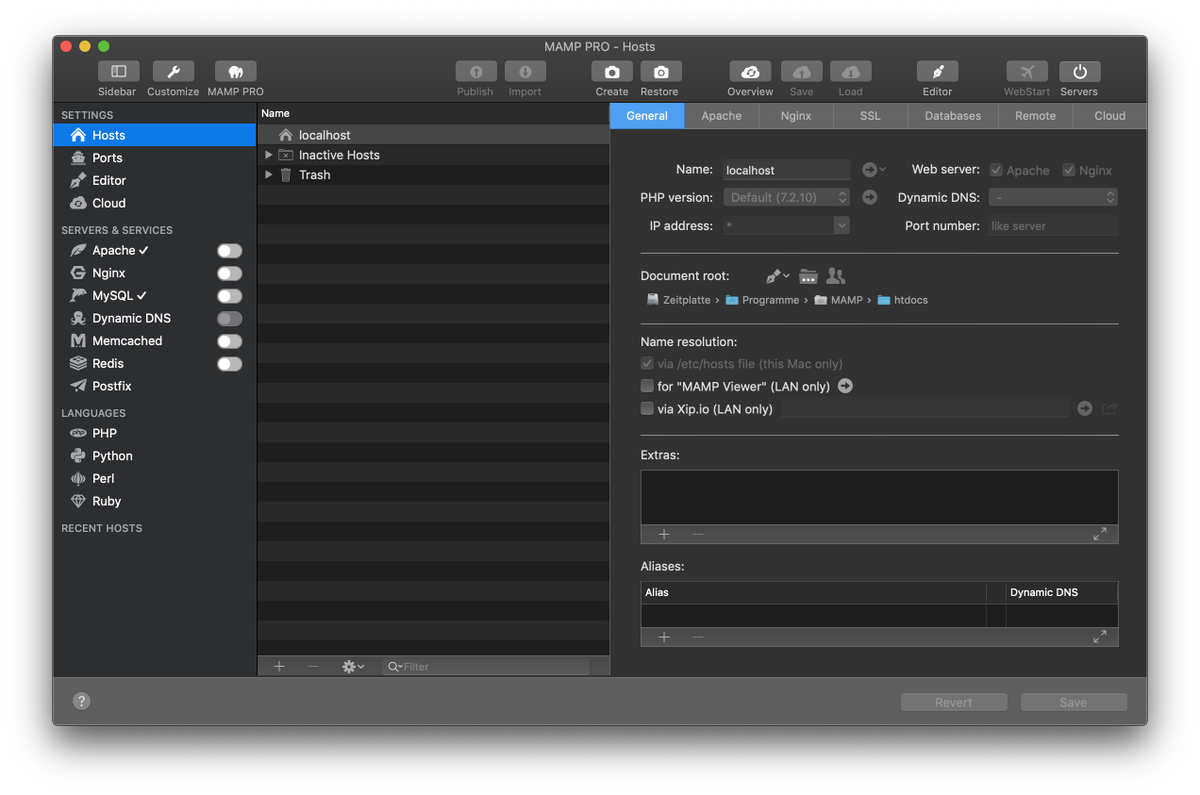Switch to the Remote tab
The image size is (1200, 795).
[1036, 116]
